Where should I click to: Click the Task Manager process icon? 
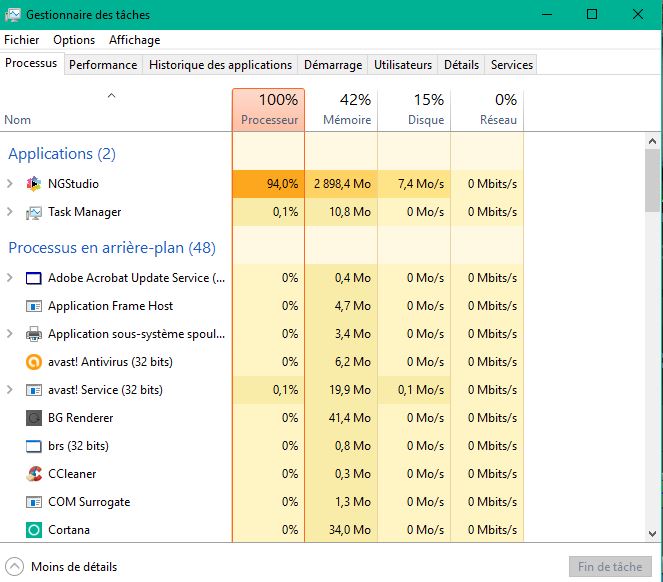[x=33, y=212]
